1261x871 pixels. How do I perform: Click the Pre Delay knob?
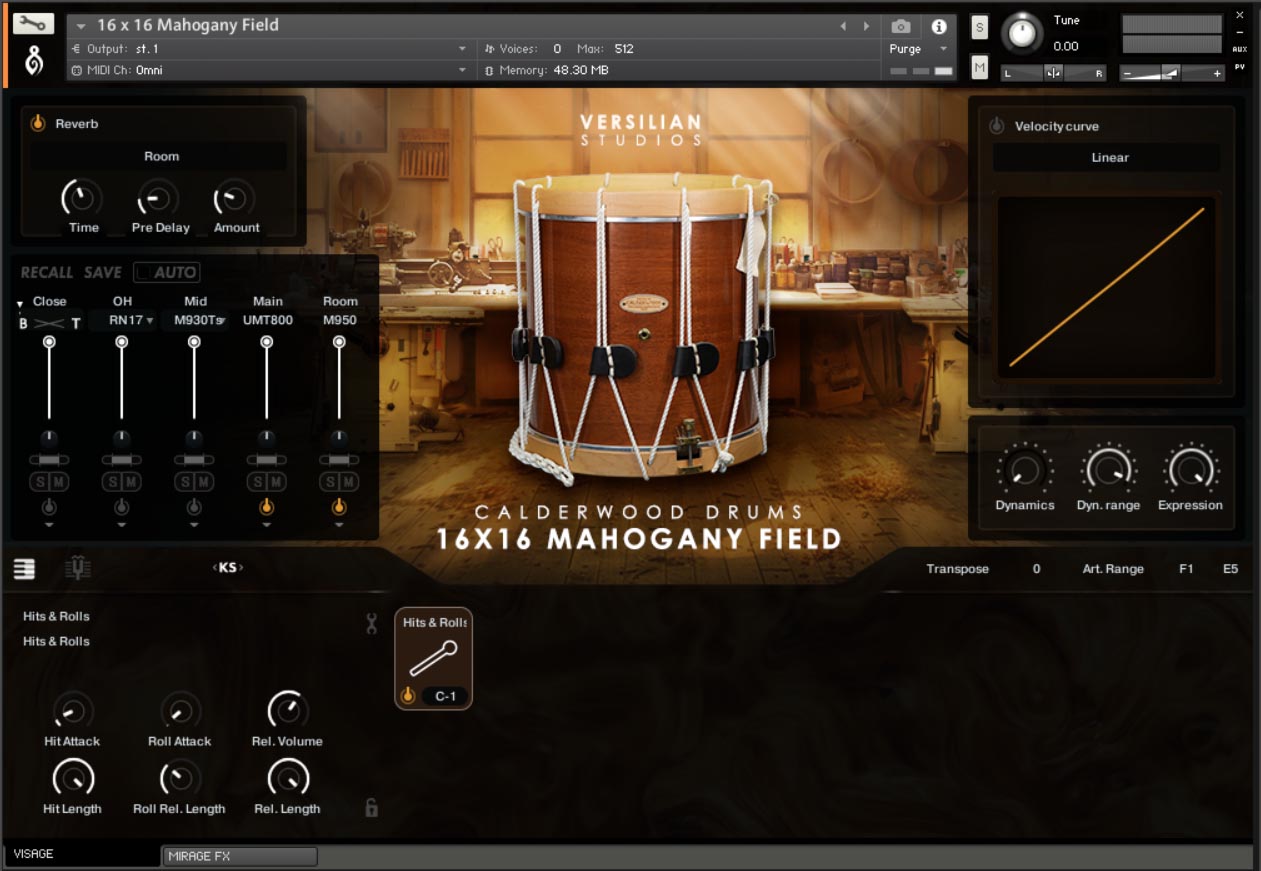157,198
